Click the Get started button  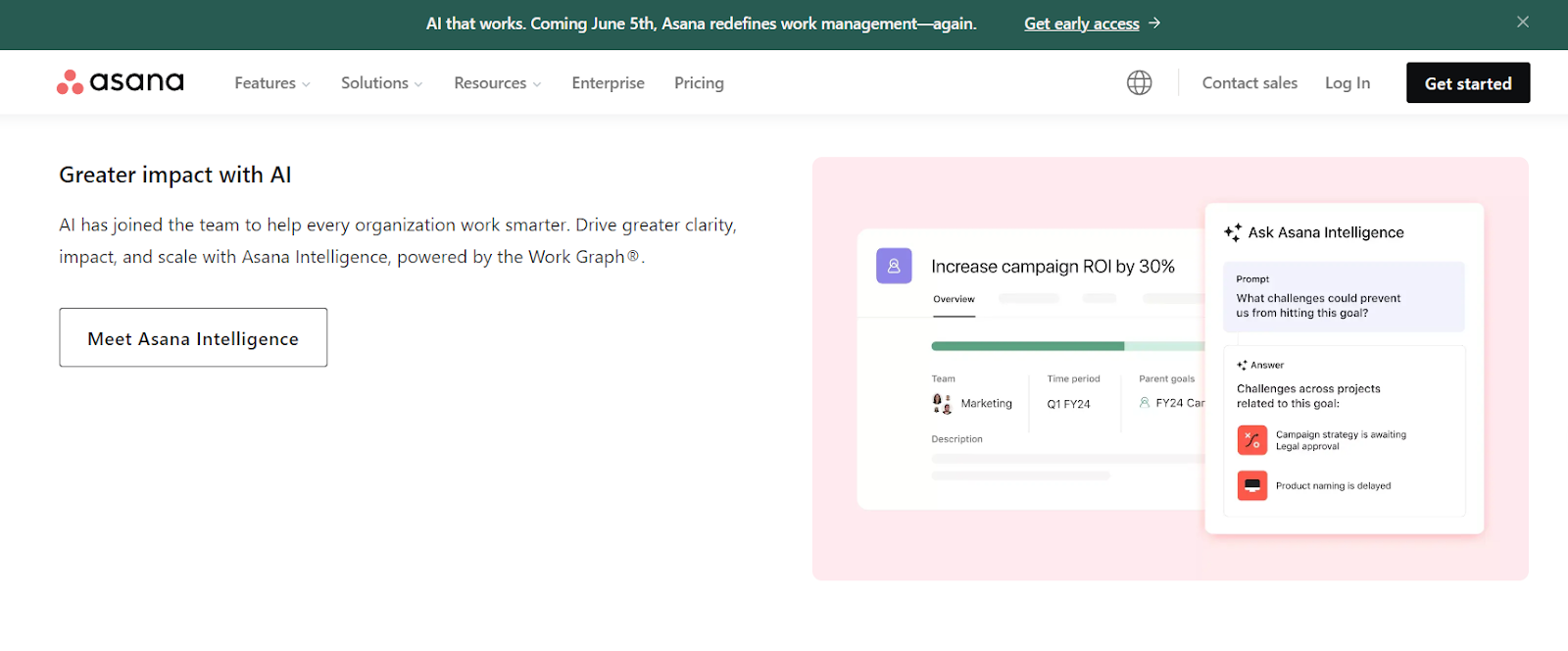tap(1468, 83)
